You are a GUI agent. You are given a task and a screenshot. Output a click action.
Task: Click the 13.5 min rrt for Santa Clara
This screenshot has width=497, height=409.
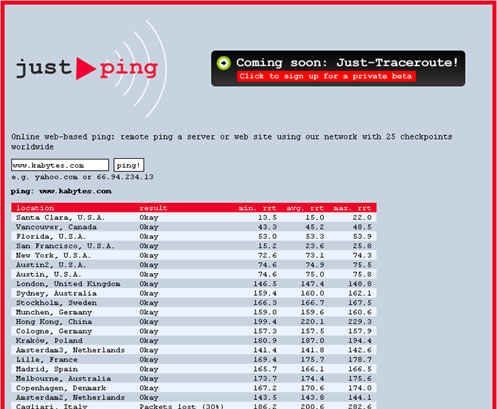tap(267, 217)
